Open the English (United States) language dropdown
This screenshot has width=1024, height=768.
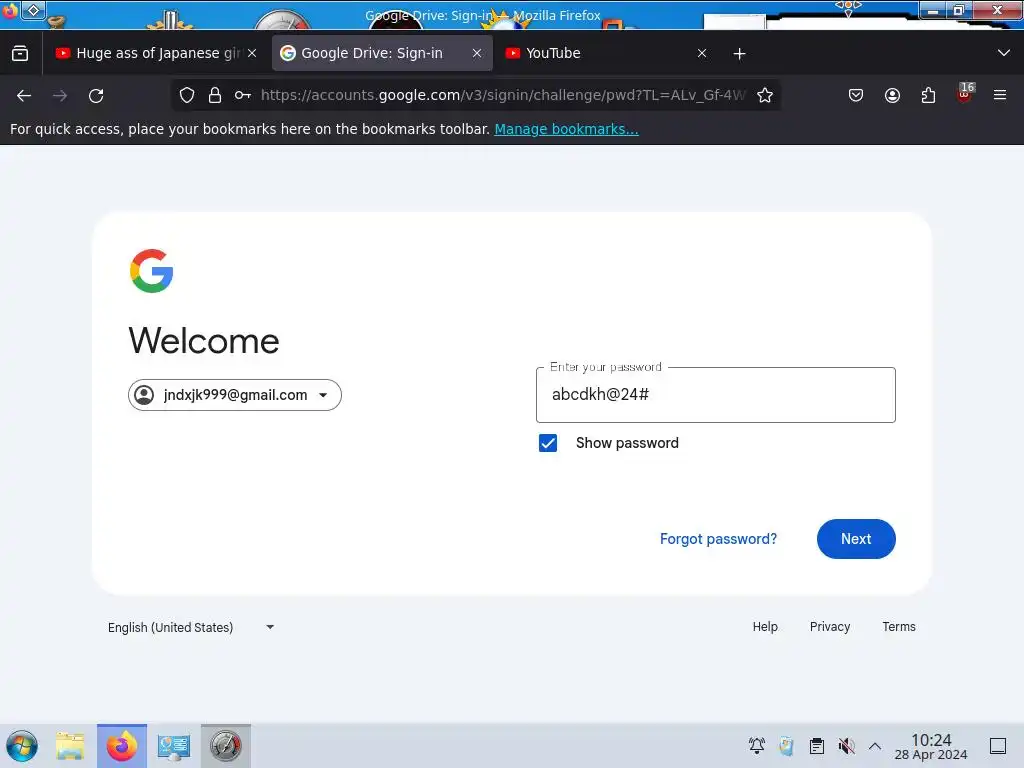click(191, 627)
